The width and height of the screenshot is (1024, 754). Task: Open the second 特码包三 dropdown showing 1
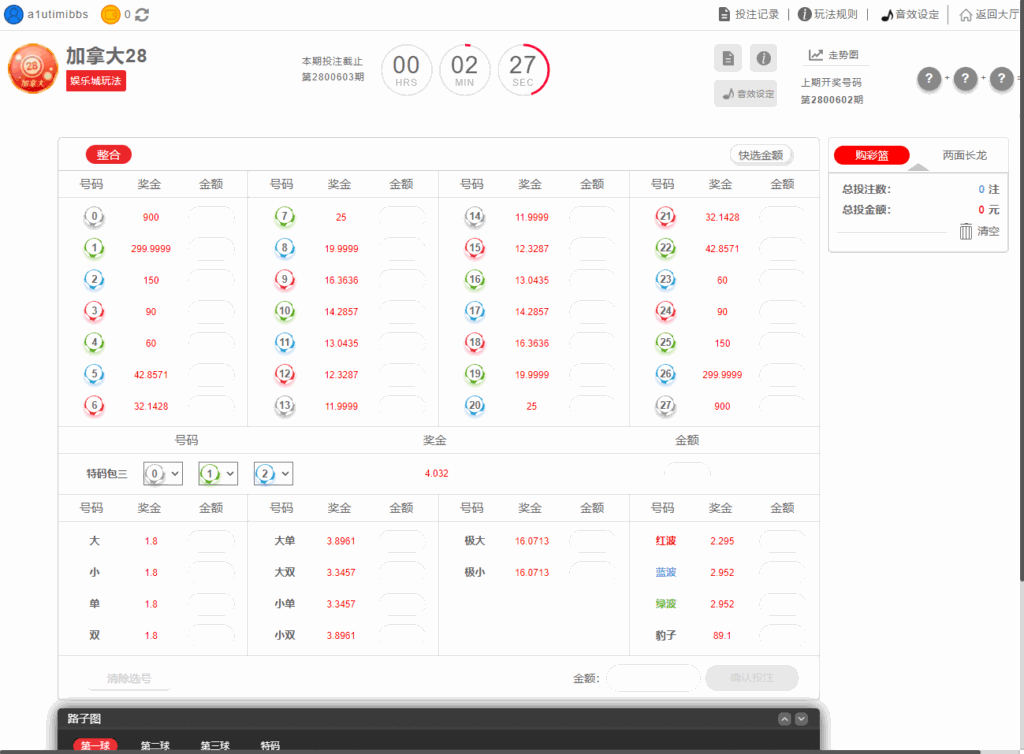pos(218,473)
